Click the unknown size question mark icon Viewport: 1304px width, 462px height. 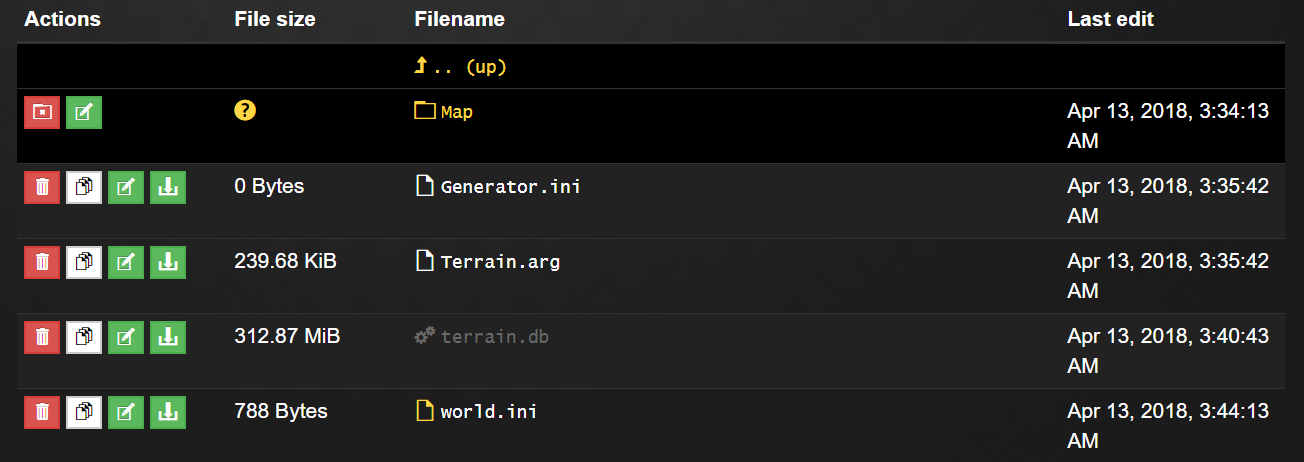(245, 111)
